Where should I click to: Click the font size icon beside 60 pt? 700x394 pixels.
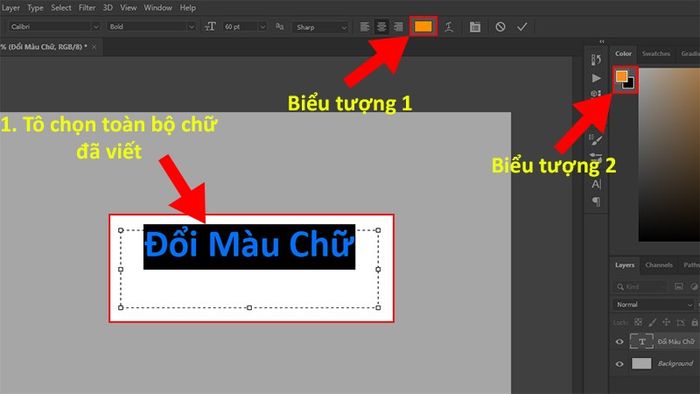point(210,27)
